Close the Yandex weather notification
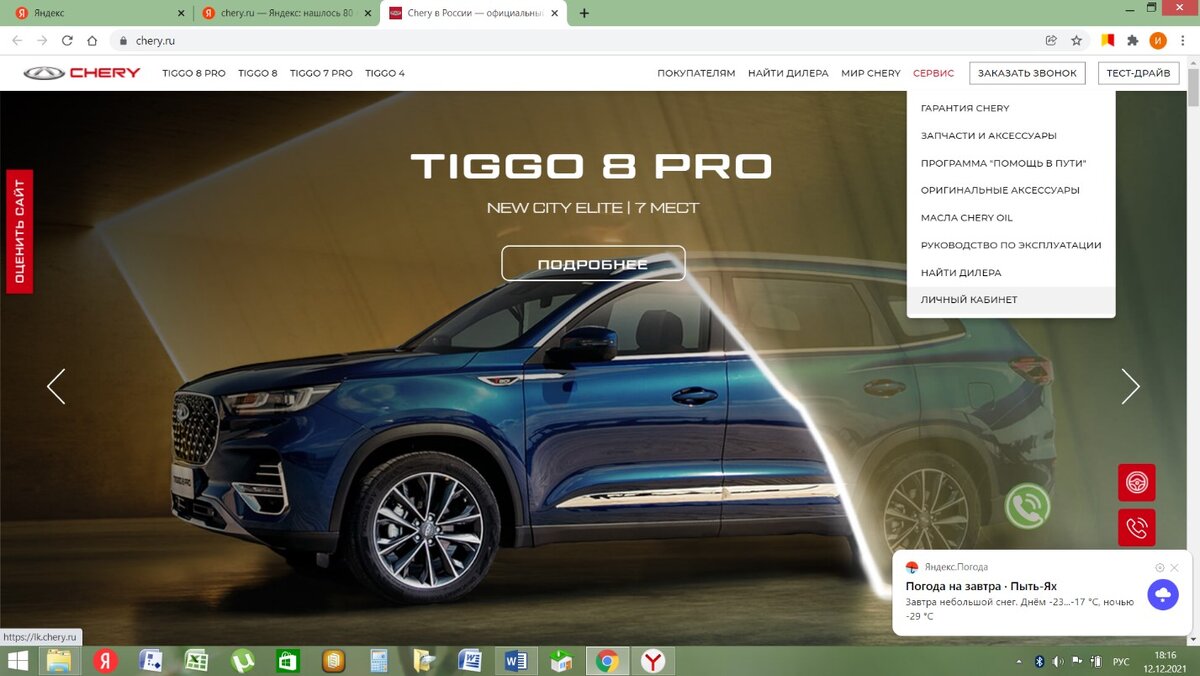Image resolution: width=1200 pixels, height=676 pixels. click(1175, 567)
